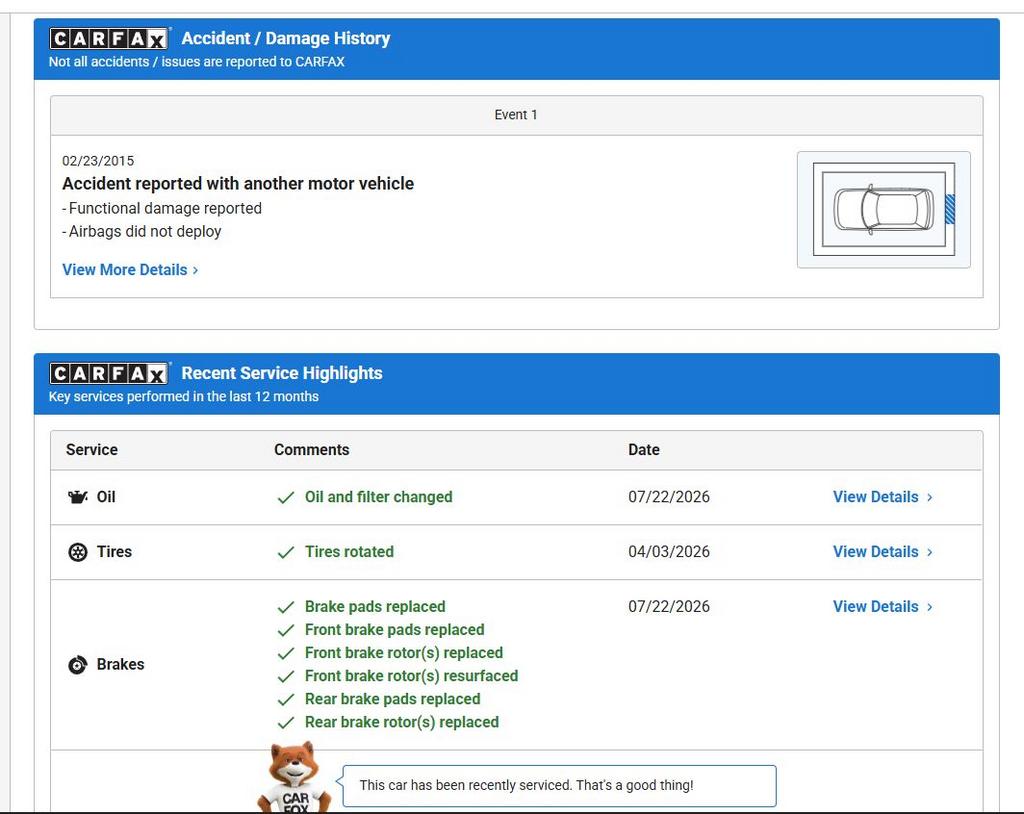
Task: Click the checkmark next to Brake pads replaced
Action: 285,608
